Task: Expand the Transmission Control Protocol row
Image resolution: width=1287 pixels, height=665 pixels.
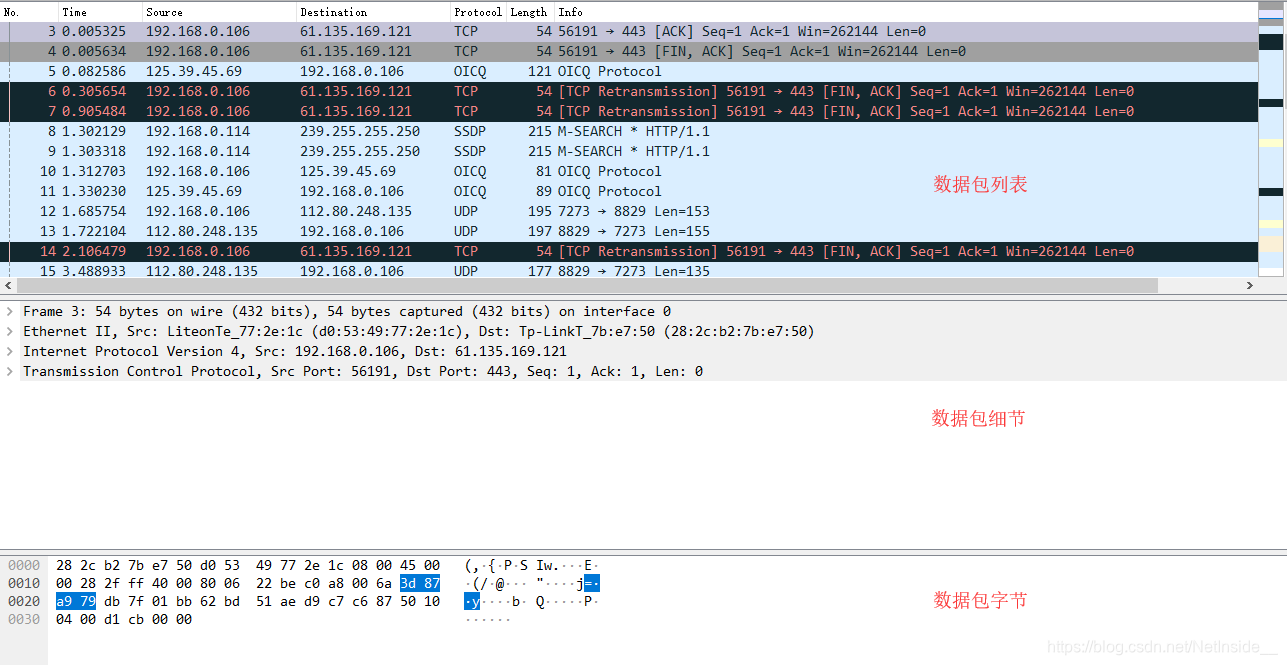Action: (10, 372)
